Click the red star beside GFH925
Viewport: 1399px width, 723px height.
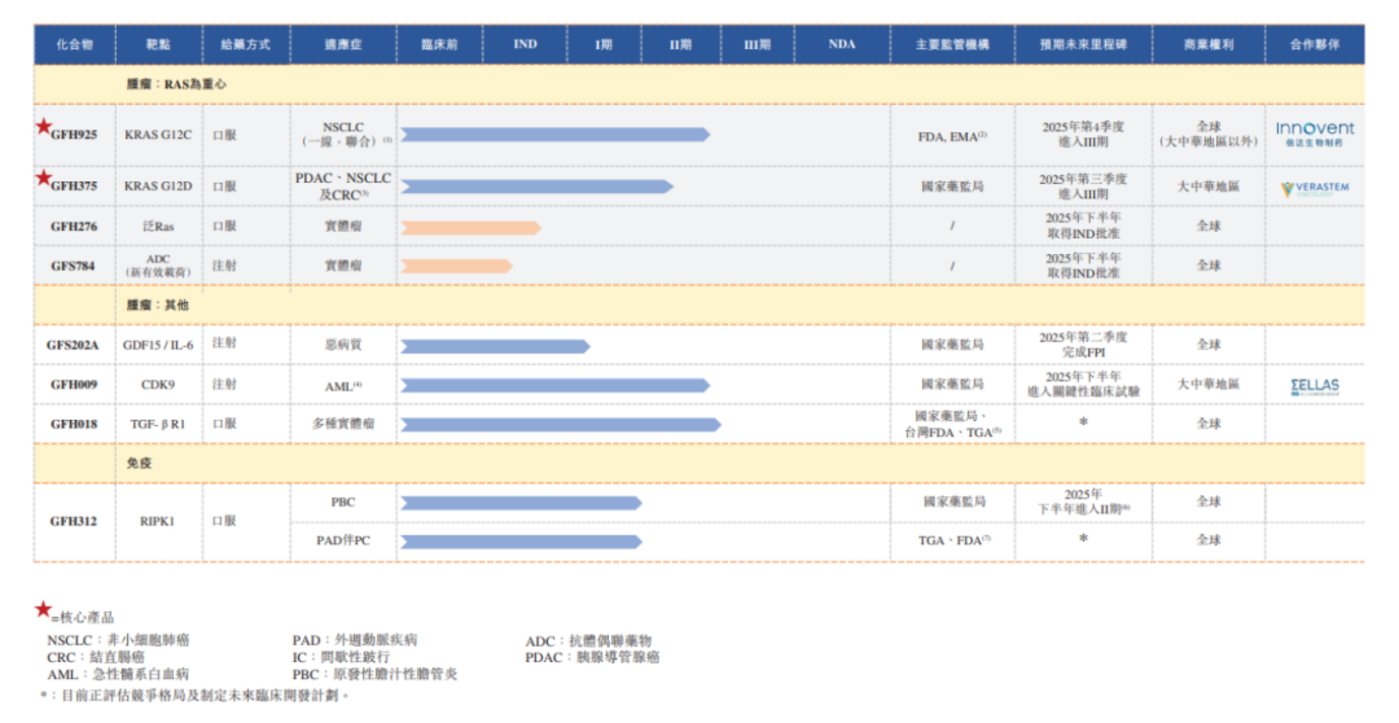[43, 126]
